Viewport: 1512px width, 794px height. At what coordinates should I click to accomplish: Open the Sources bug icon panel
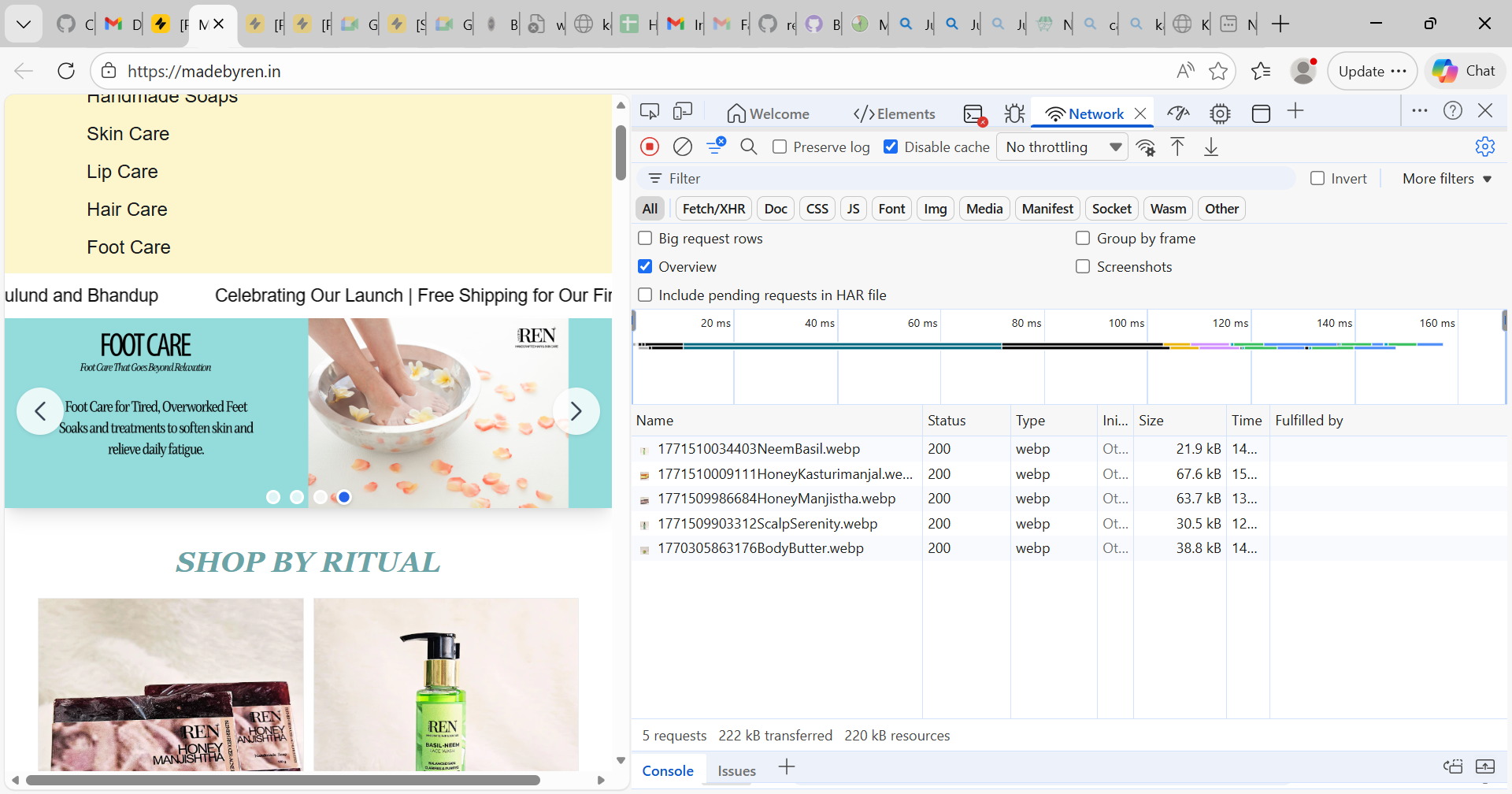(1014, 113)
